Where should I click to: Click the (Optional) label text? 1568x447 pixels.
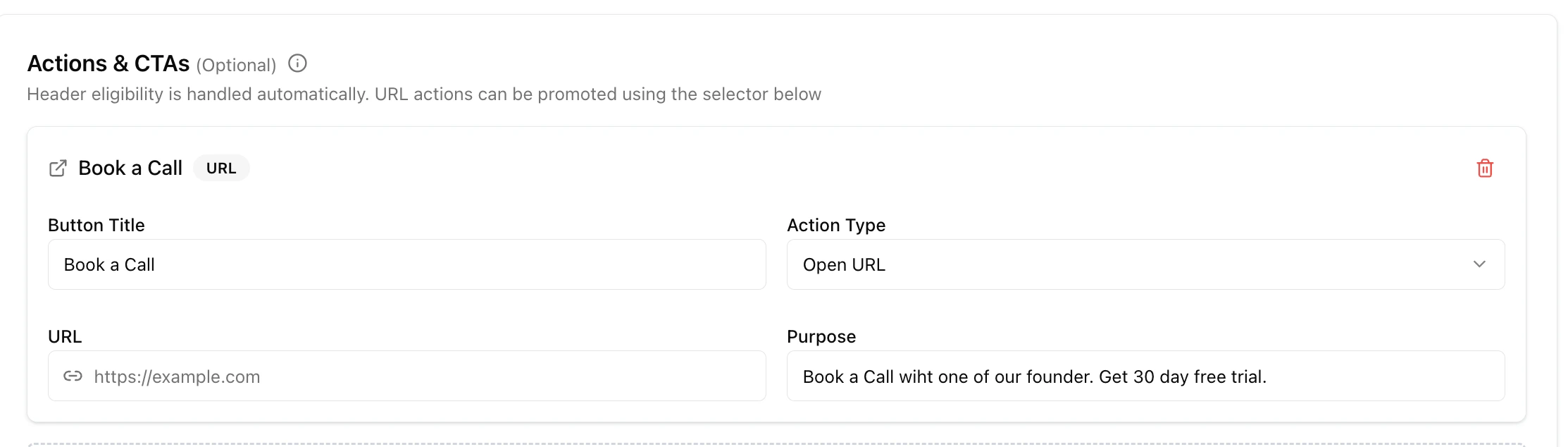tap(236, 65)
